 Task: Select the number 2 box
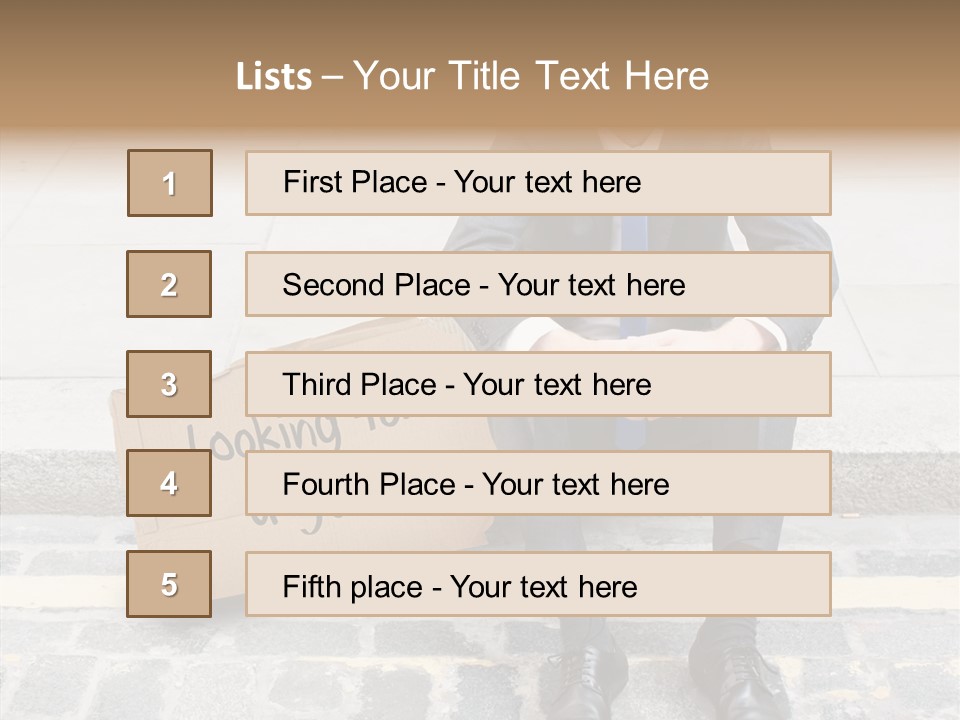169,284
